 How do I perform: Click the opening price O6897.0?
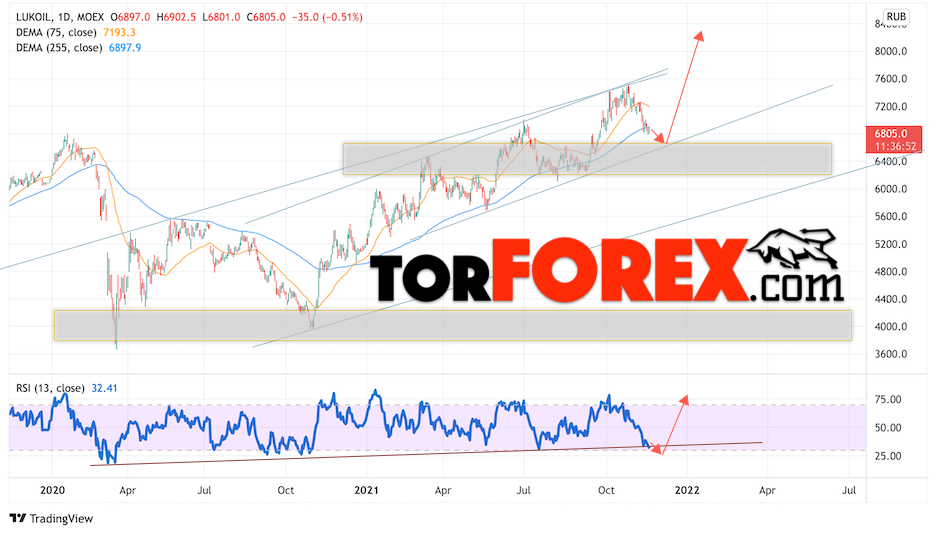[x=131, y=17]
